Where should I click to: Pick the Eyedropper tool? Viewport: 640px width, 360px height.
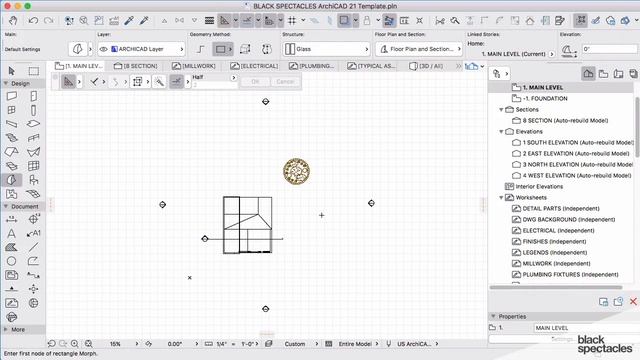point(129,20)
